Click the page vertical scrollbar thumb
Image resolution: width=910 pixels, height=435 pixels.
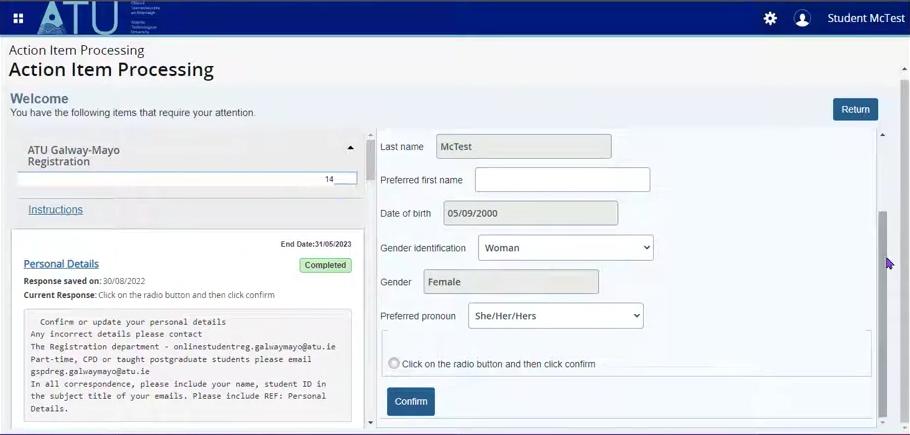tap(904, 249)
